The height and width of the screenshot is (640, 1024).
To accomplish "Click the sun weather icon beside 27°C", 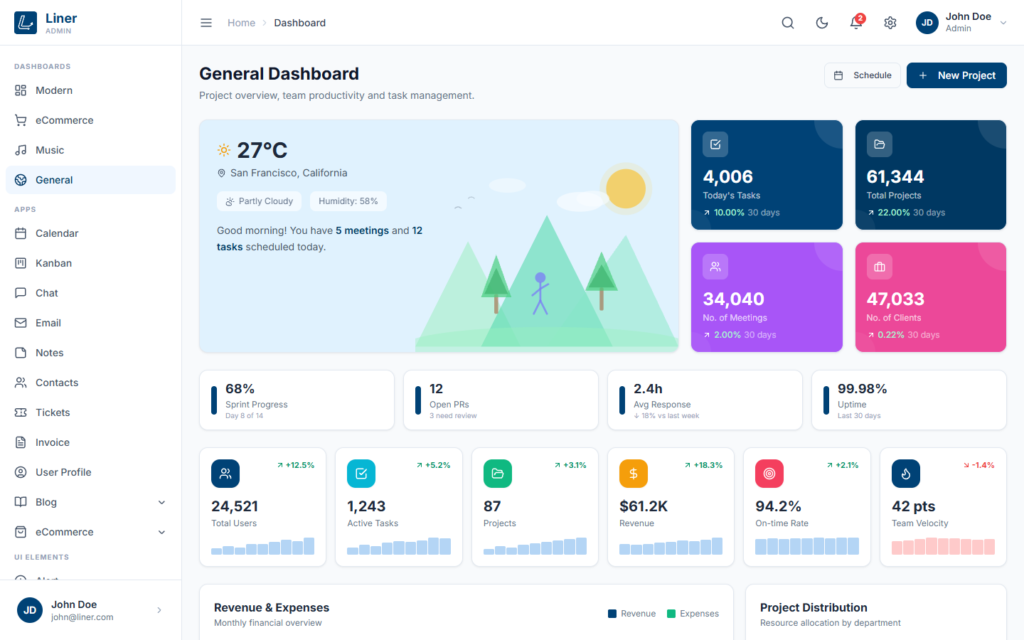I will point(224,150).
